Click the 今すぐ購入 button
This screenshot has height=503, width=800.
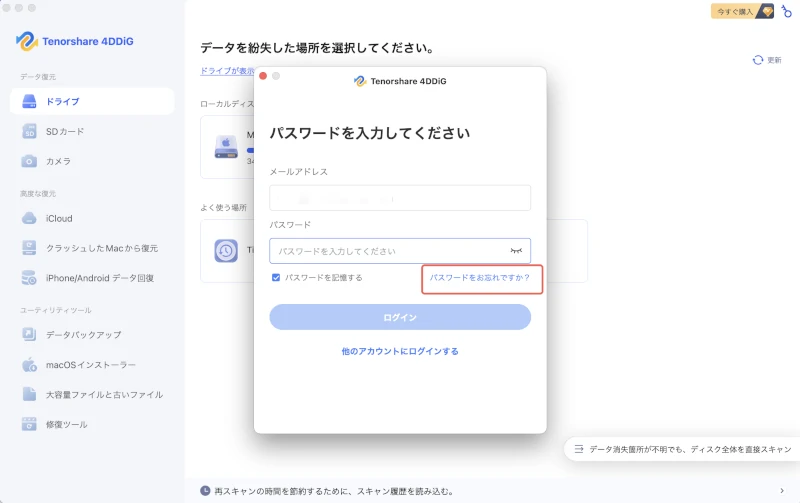click(742, 11)
